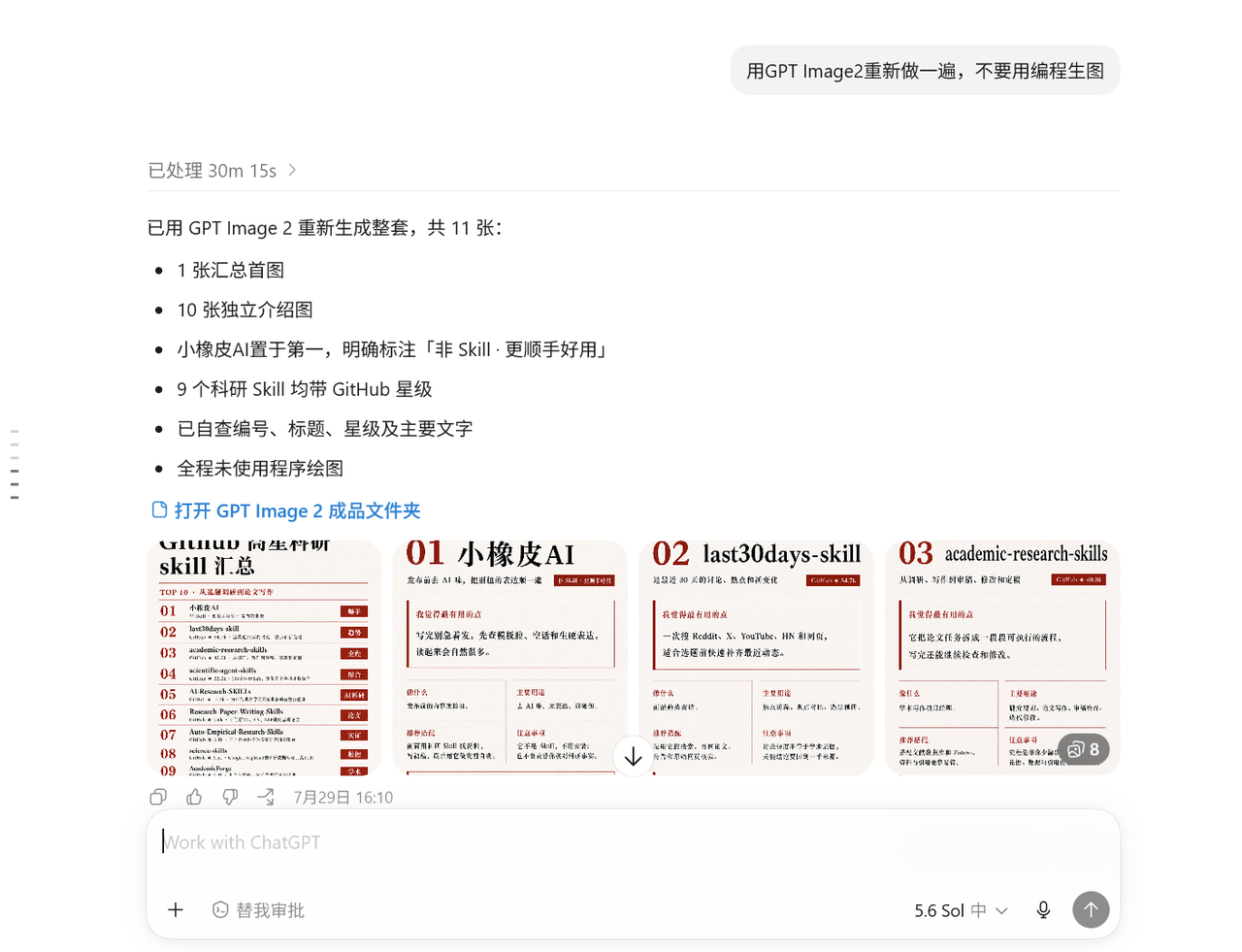Click the bullet "10 张独立介绍图"
The height and width of the screenshot is (952, 1242).
point(245,310)
